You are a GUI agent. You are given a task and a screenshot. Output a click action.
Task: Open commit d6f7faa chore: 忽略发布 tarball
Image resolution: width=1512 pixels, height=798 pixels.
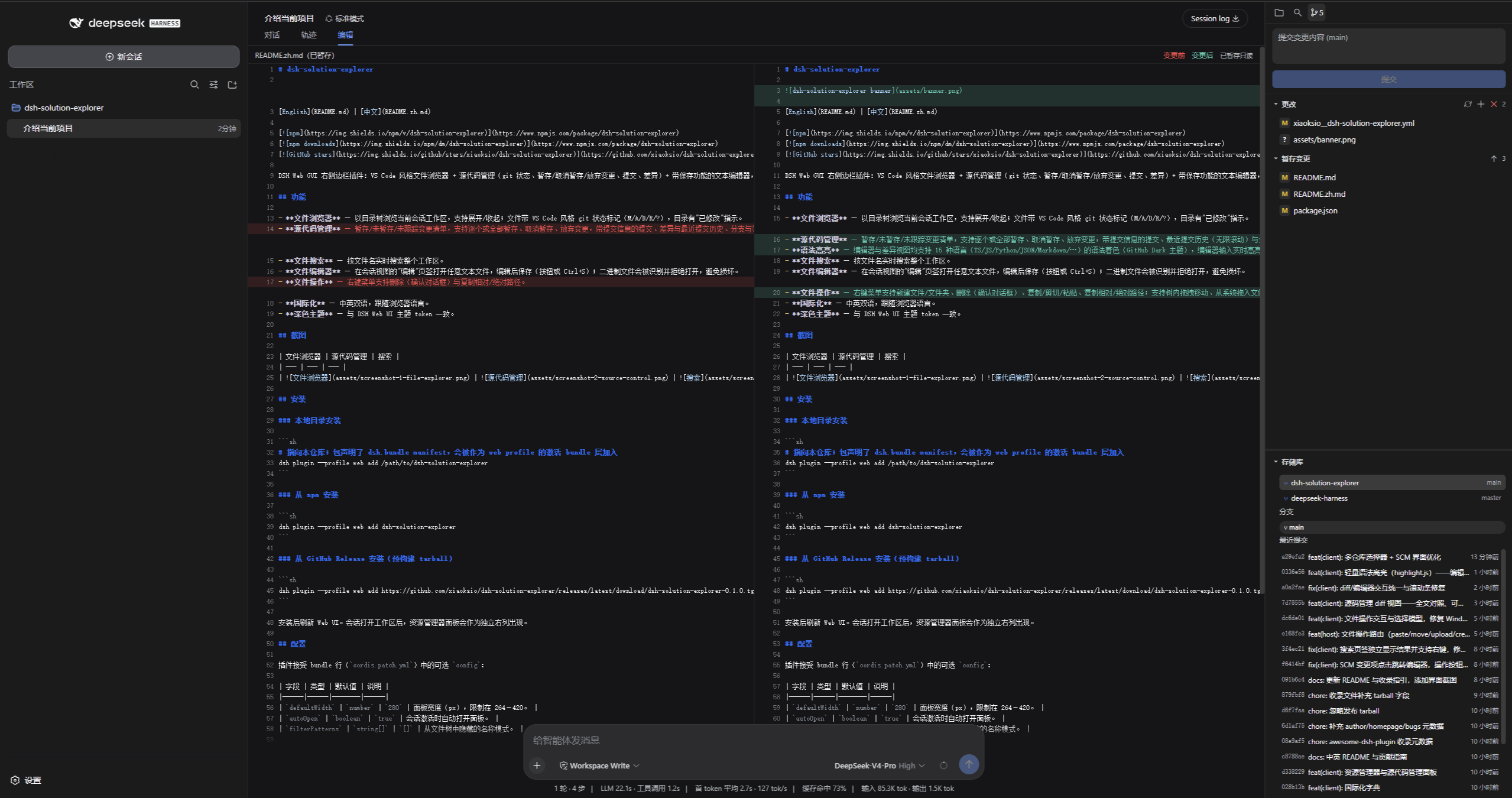click(x=1389, y=711)
